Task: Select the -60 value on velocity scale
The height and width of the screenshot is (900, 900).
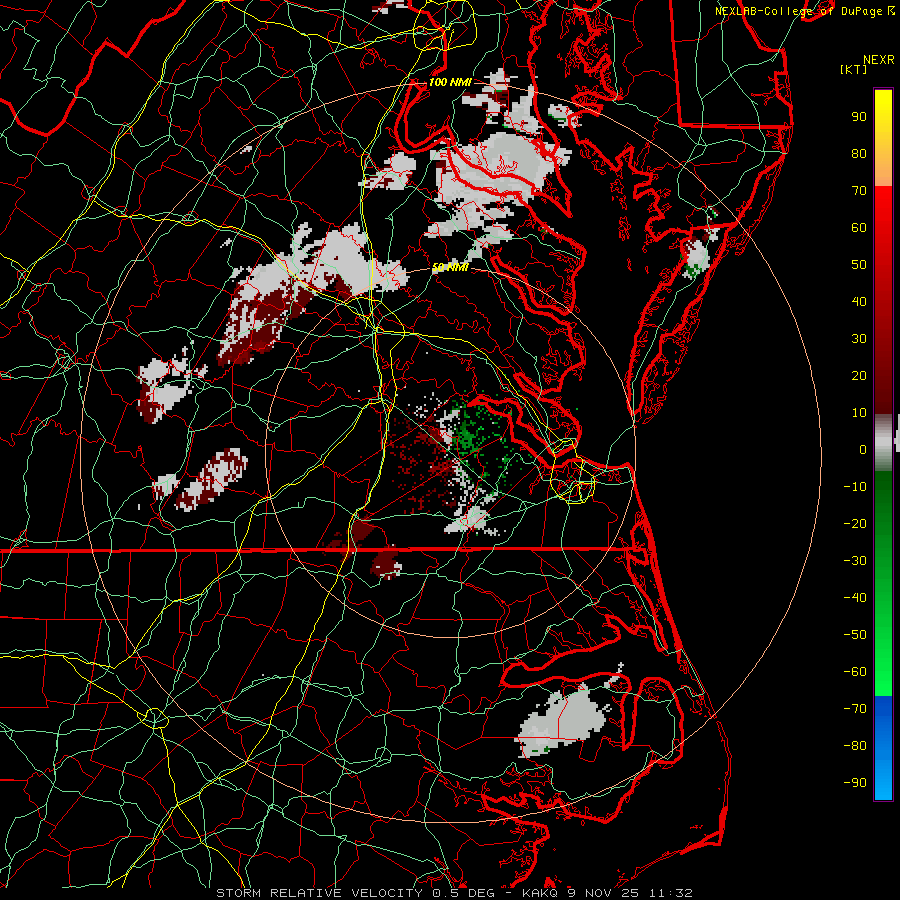Action: point(855,672)
